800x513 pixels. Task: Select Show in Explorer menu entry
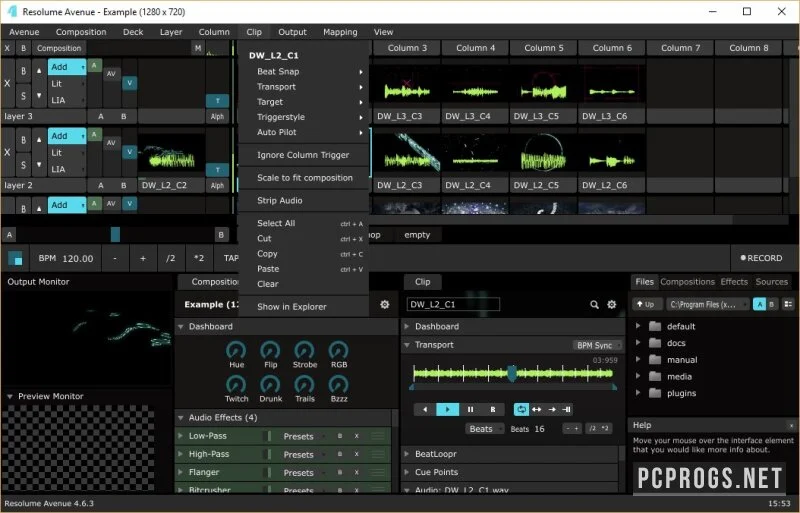(x=304, y=307)
